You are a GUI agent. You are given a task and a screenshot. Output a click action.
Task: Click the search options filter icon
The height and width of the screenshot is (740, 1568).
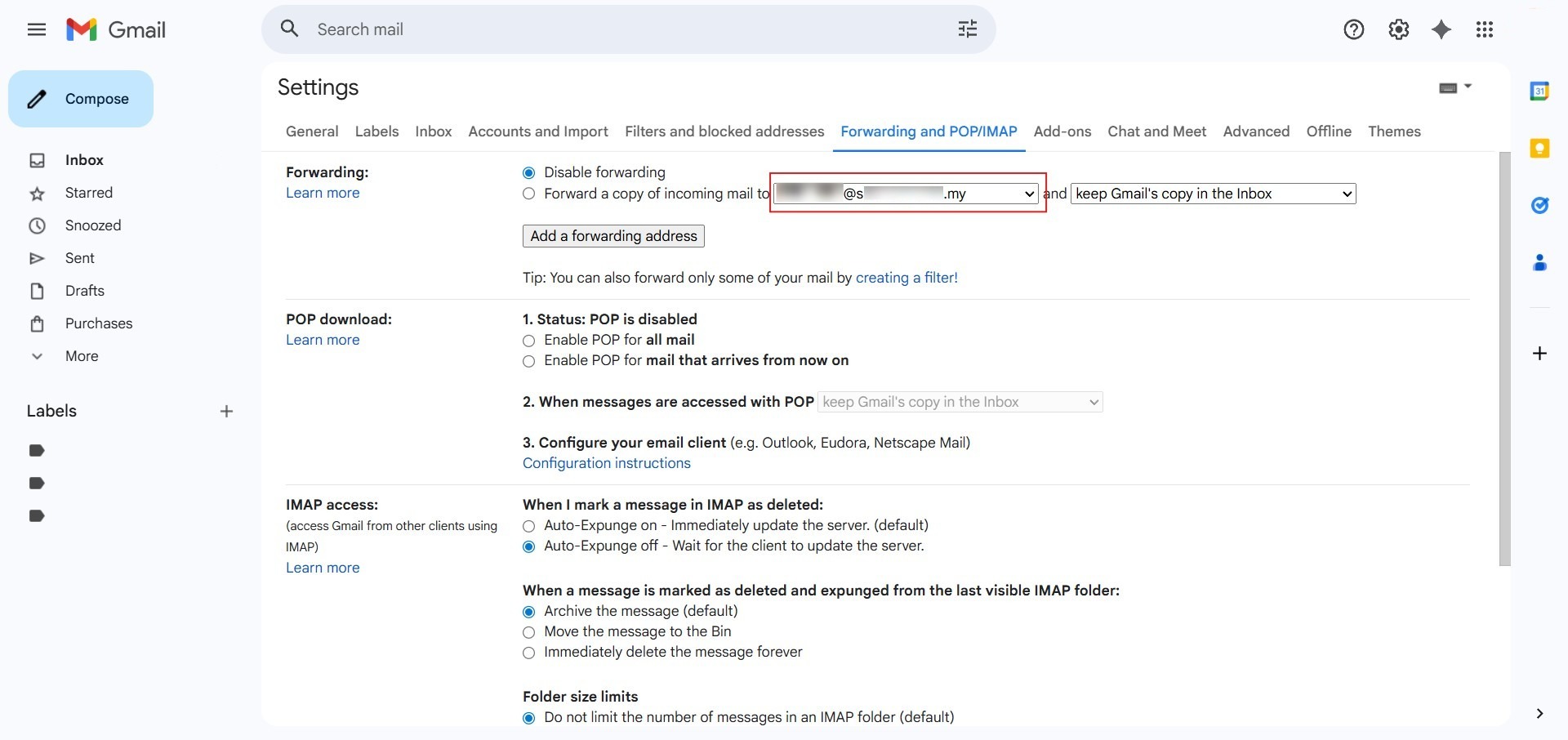click(x=967, y=29)
